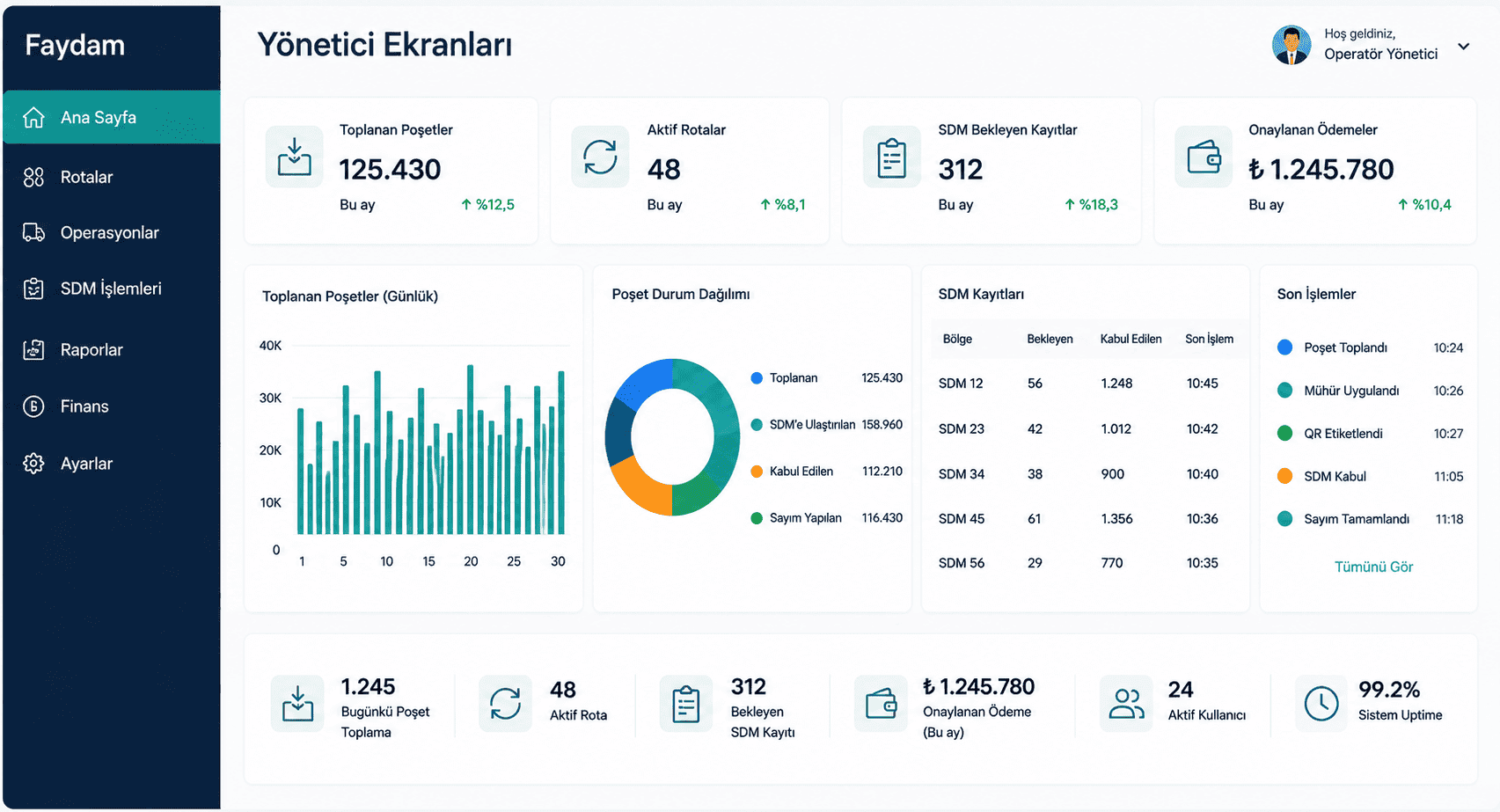Select the SDM 34 row label
1500x812 pixels.
click(x=962, y=474)
